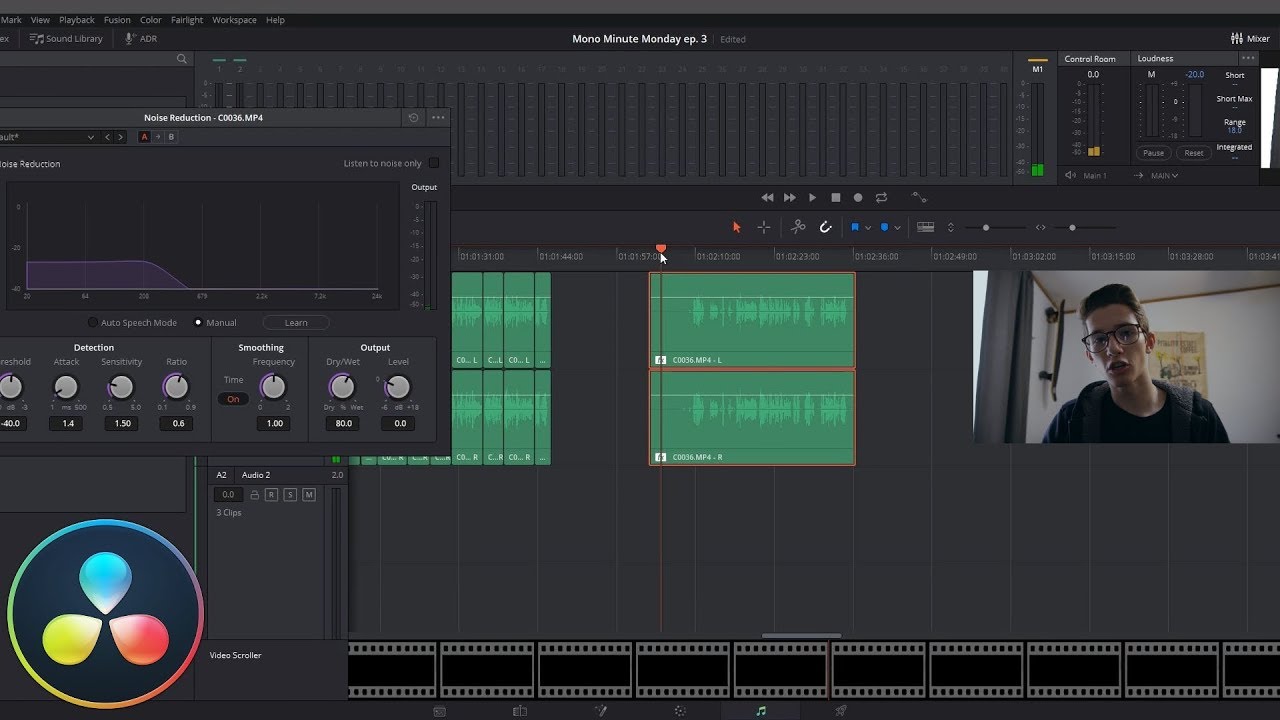Select the range crosshair tool
The image size is (1280, 720).
[764, 227]
